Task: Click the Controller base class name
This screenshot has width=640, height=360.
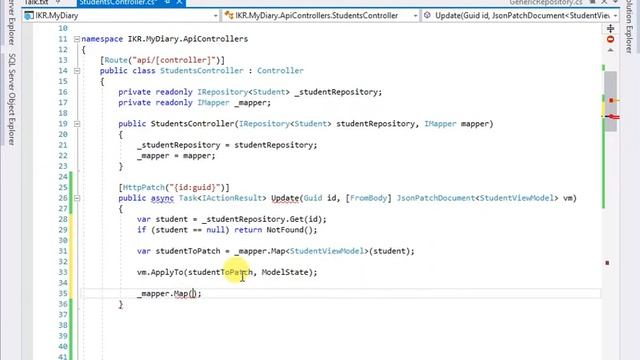Action: coord(280,71)
